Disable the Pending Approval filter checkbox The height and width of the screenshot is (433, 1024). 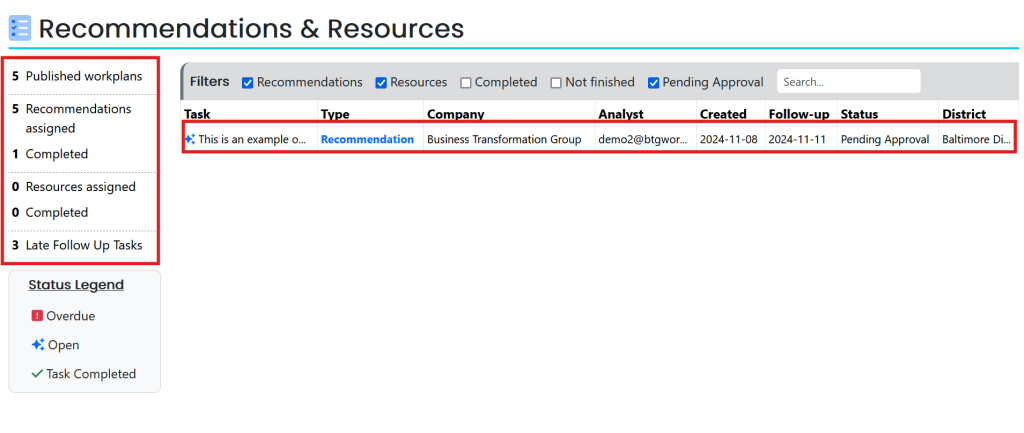coord(654,83)
